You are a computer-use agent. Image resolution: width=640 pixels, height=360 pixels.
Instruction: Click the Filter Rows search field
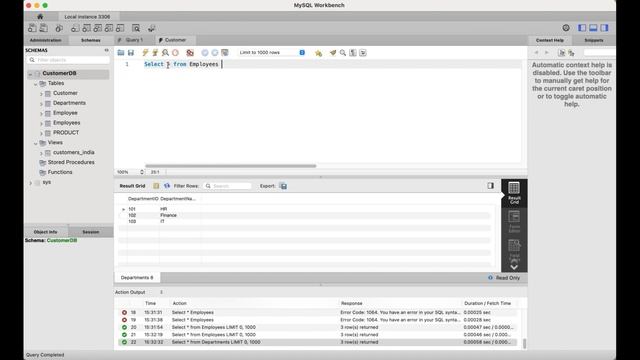point(228,186)
